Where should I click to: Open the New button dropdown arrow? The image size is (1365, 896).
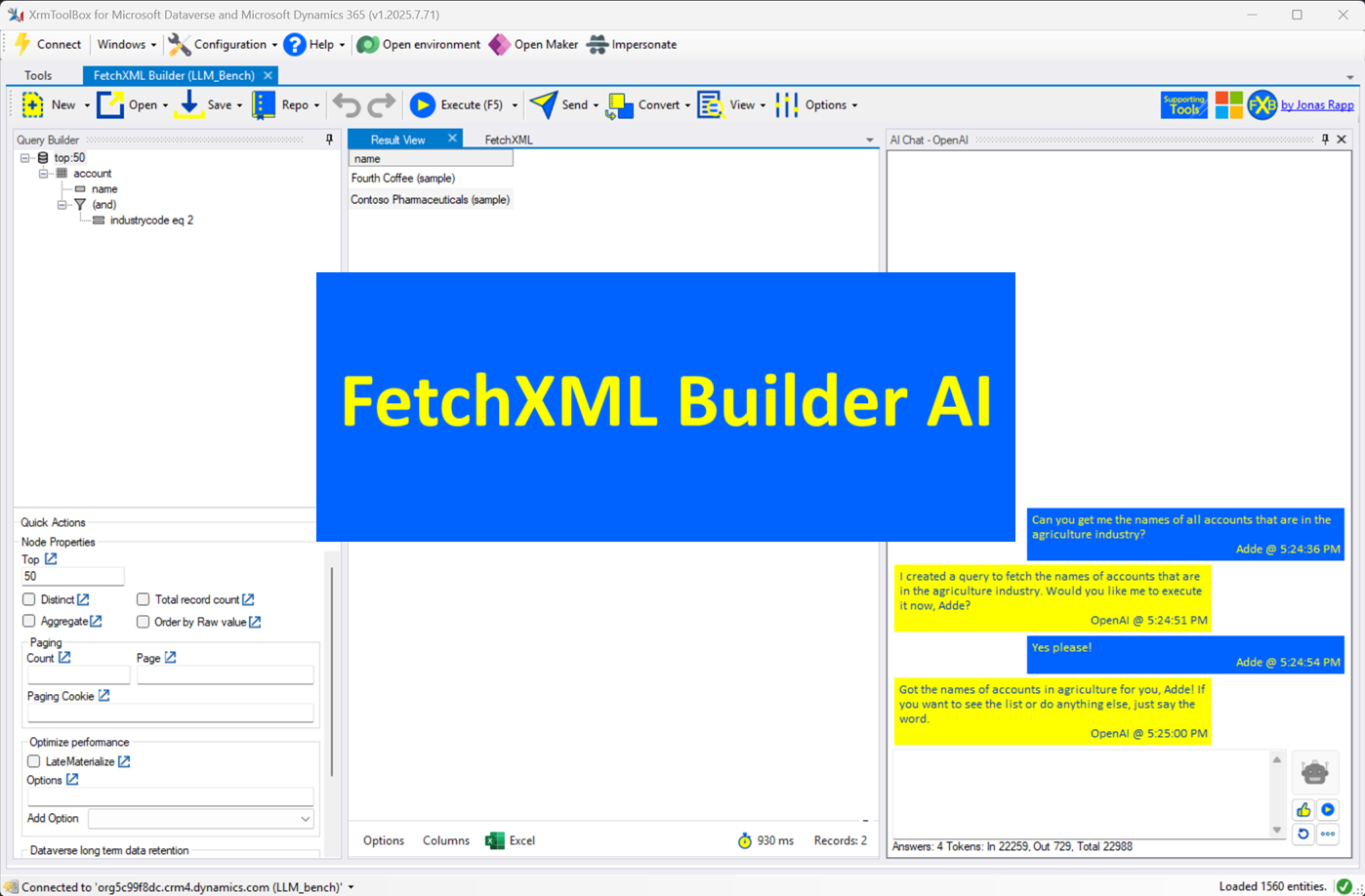(x=87, y=105)
